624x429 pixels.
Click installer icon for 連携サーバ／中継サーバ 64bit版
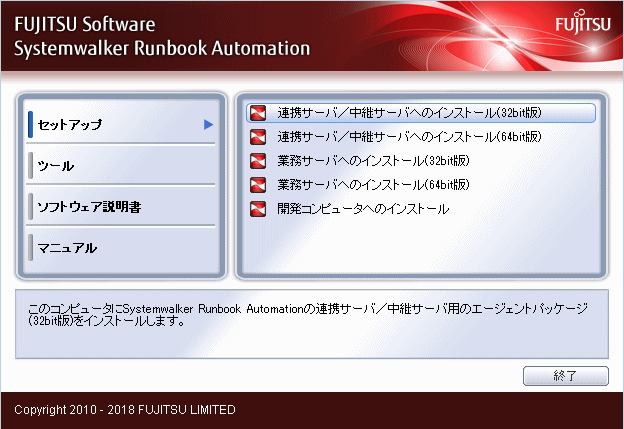pos(258,137)
